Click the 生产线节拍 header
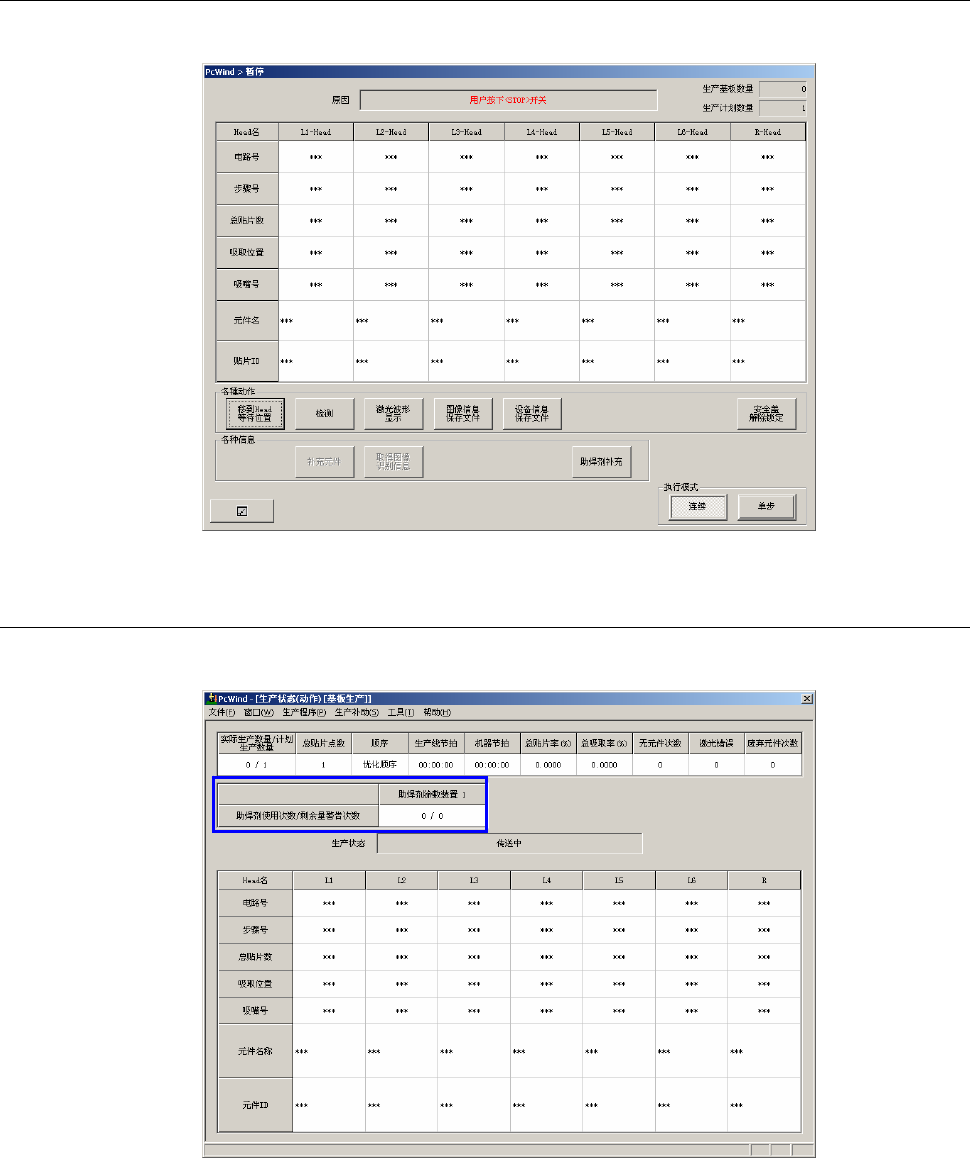Image resolution: width=970 pixels, height=1158 pixels. pyautogui.click(x=436, y=743)
